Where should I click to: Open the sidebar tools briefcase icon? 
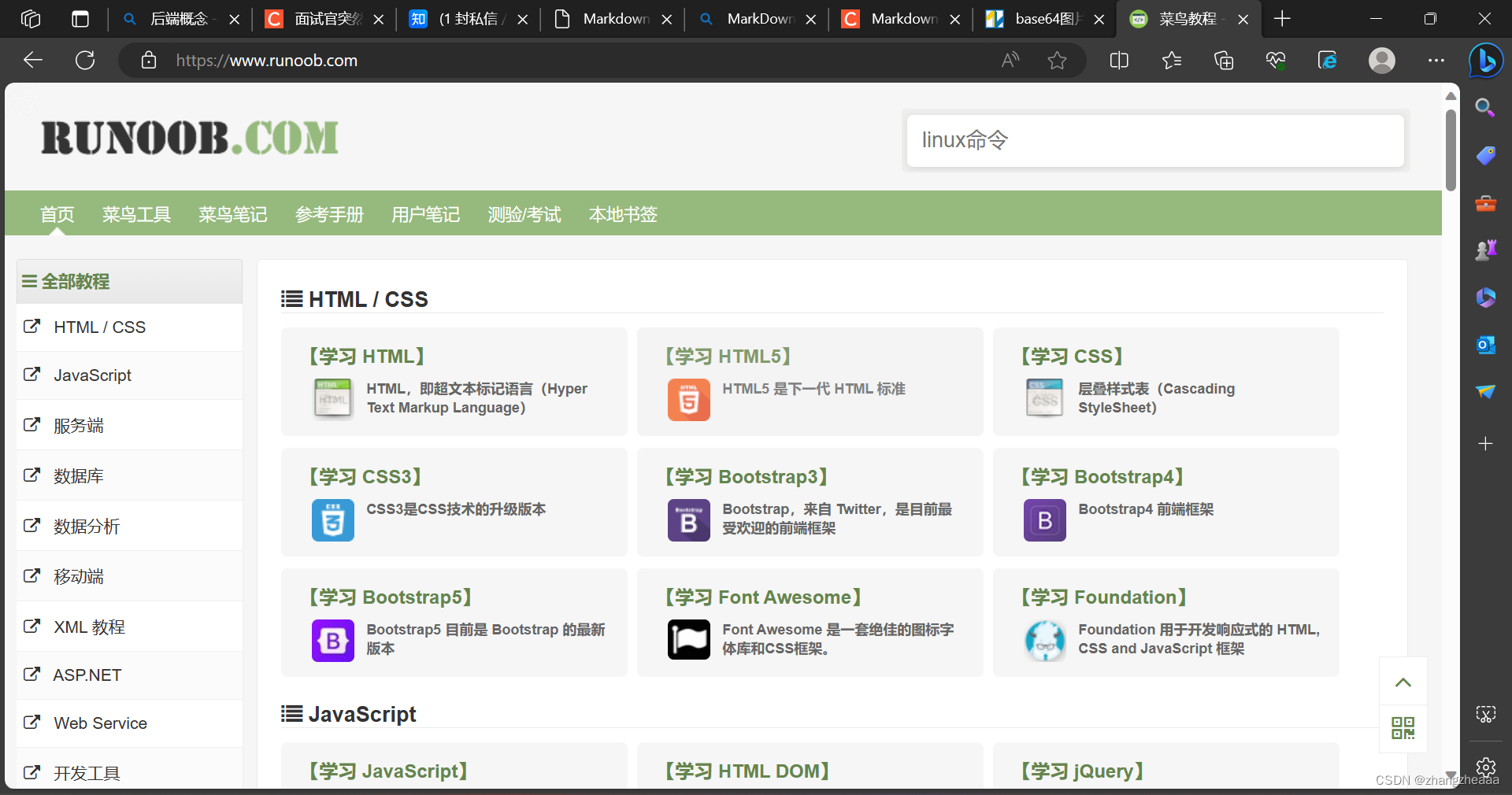click(x=1485, y=203)
